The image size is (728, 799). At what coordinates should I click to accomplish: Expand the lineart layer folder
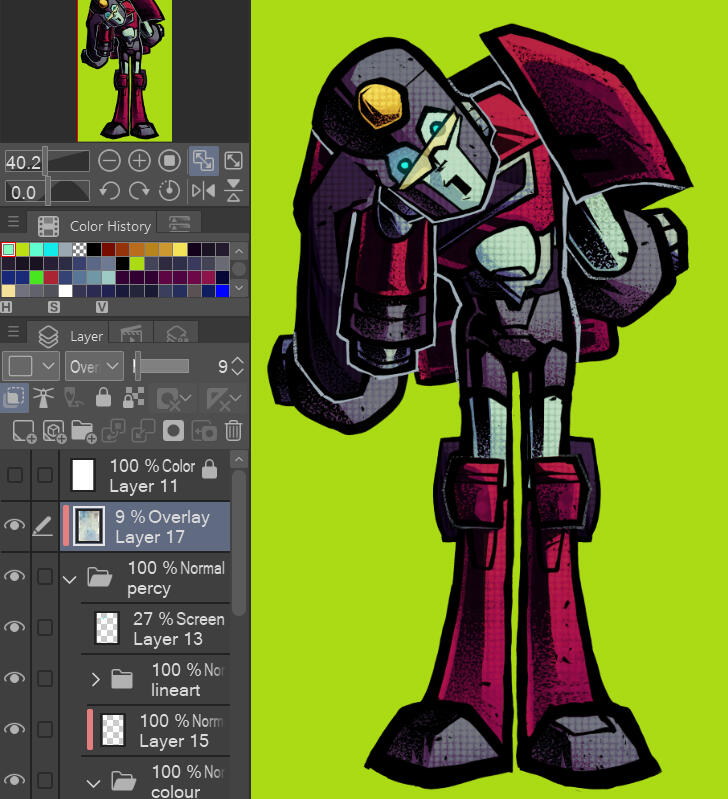95,679
